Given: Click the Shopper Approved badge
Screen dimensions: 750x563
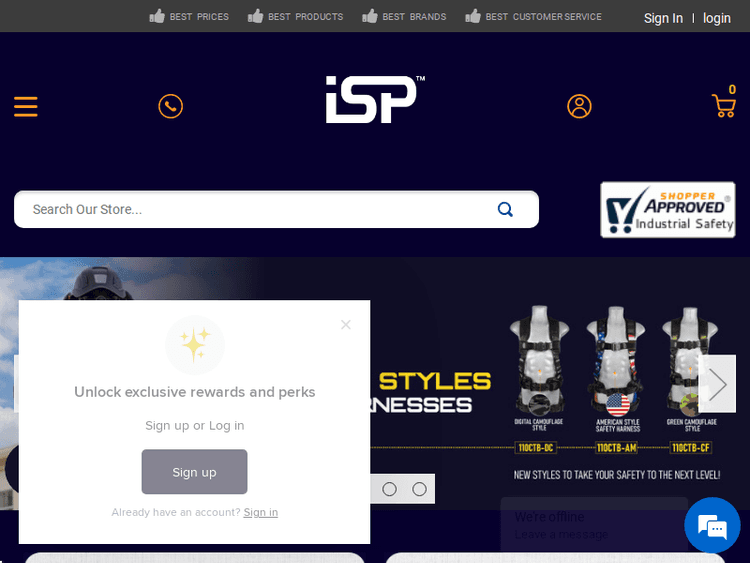Looking at the screenshot, I should (668, 210).
